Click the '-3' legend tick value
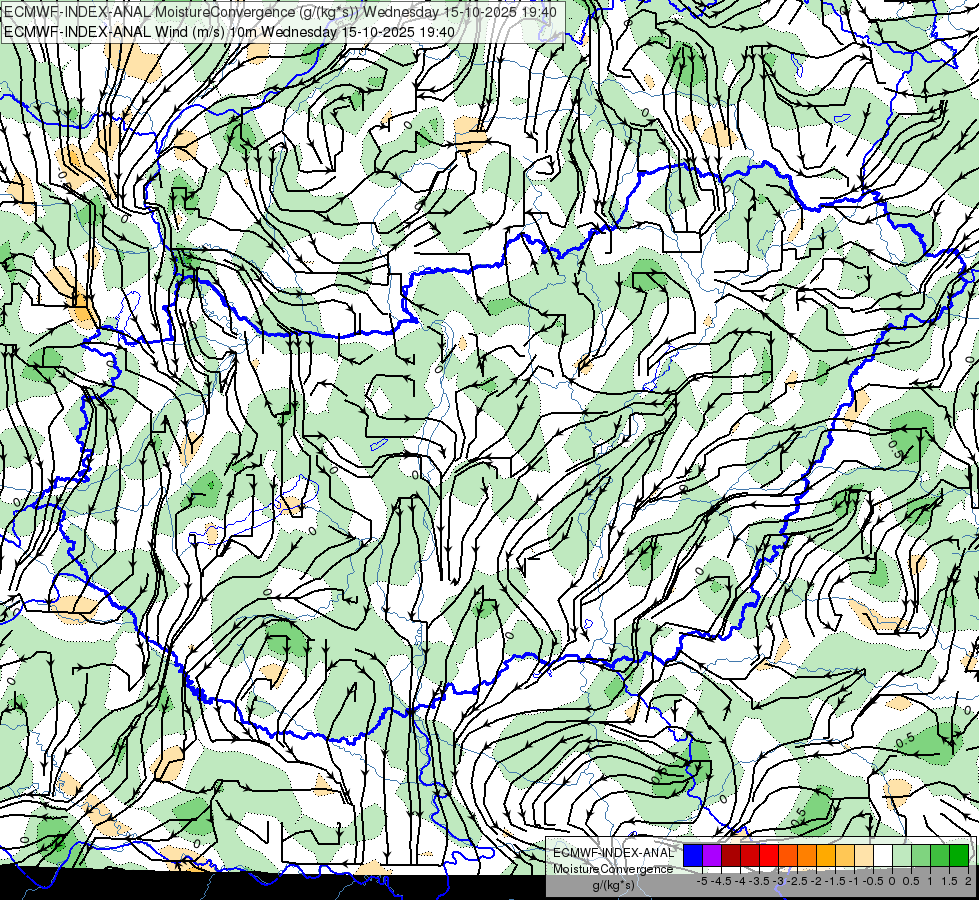This screenshot has height=900, width=979. pyautogui.click(x=778, y=881)
